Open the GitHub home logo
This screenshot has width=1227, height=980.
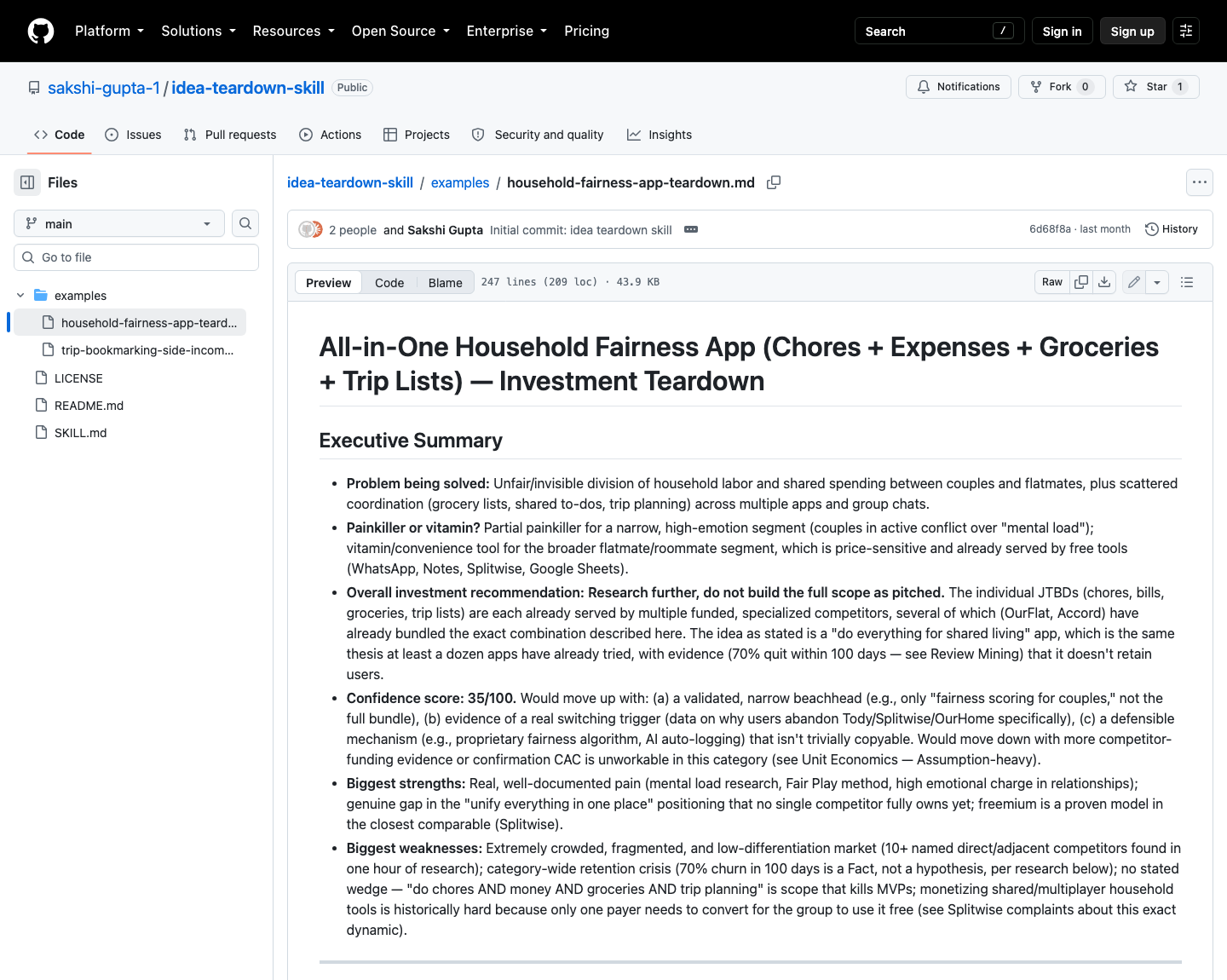[x=41, y=31]
